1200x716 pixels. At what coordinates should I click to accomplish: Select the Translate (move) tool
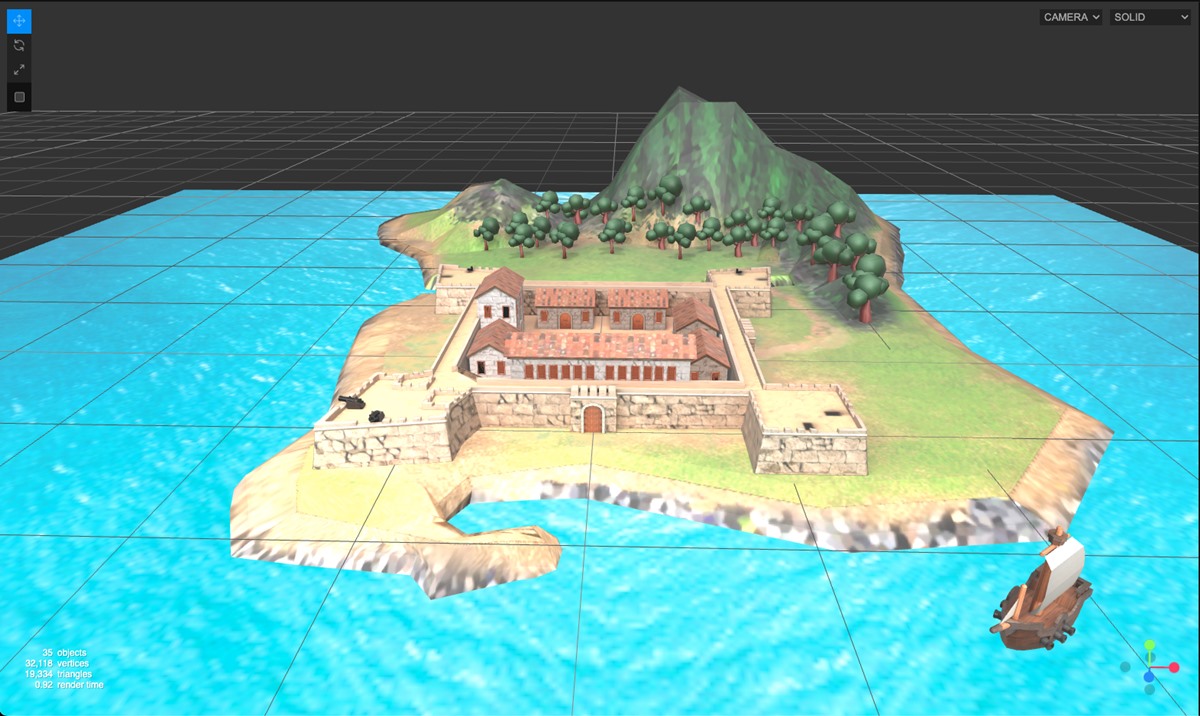pyautogui.click(x=19, y=20)
